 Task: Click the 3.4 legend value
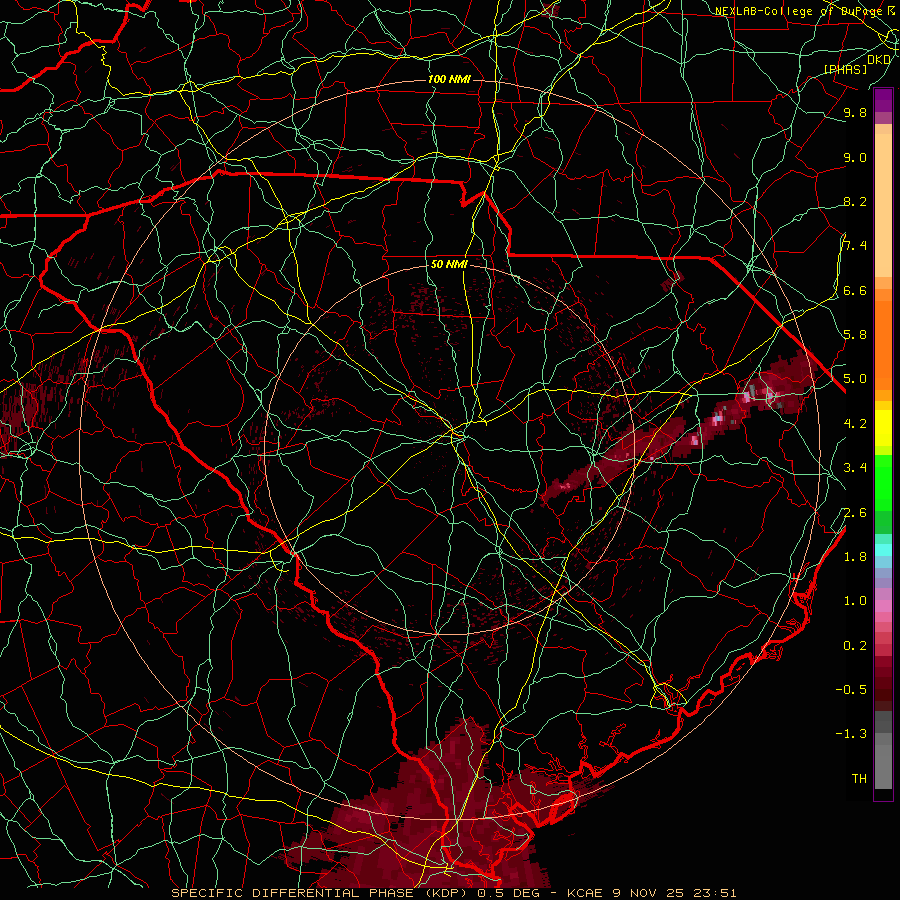[x=855, y=468]
